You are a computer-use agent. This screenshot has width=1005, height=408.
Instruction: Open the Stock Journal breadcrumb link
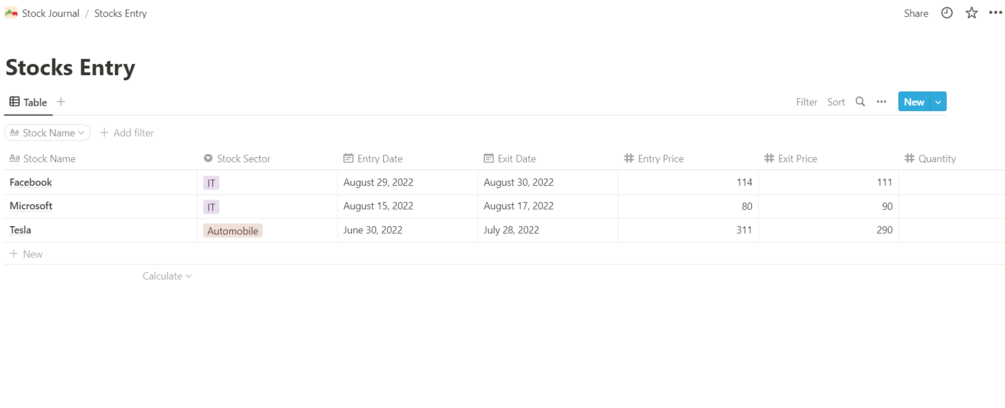click(x=50, y=14)
